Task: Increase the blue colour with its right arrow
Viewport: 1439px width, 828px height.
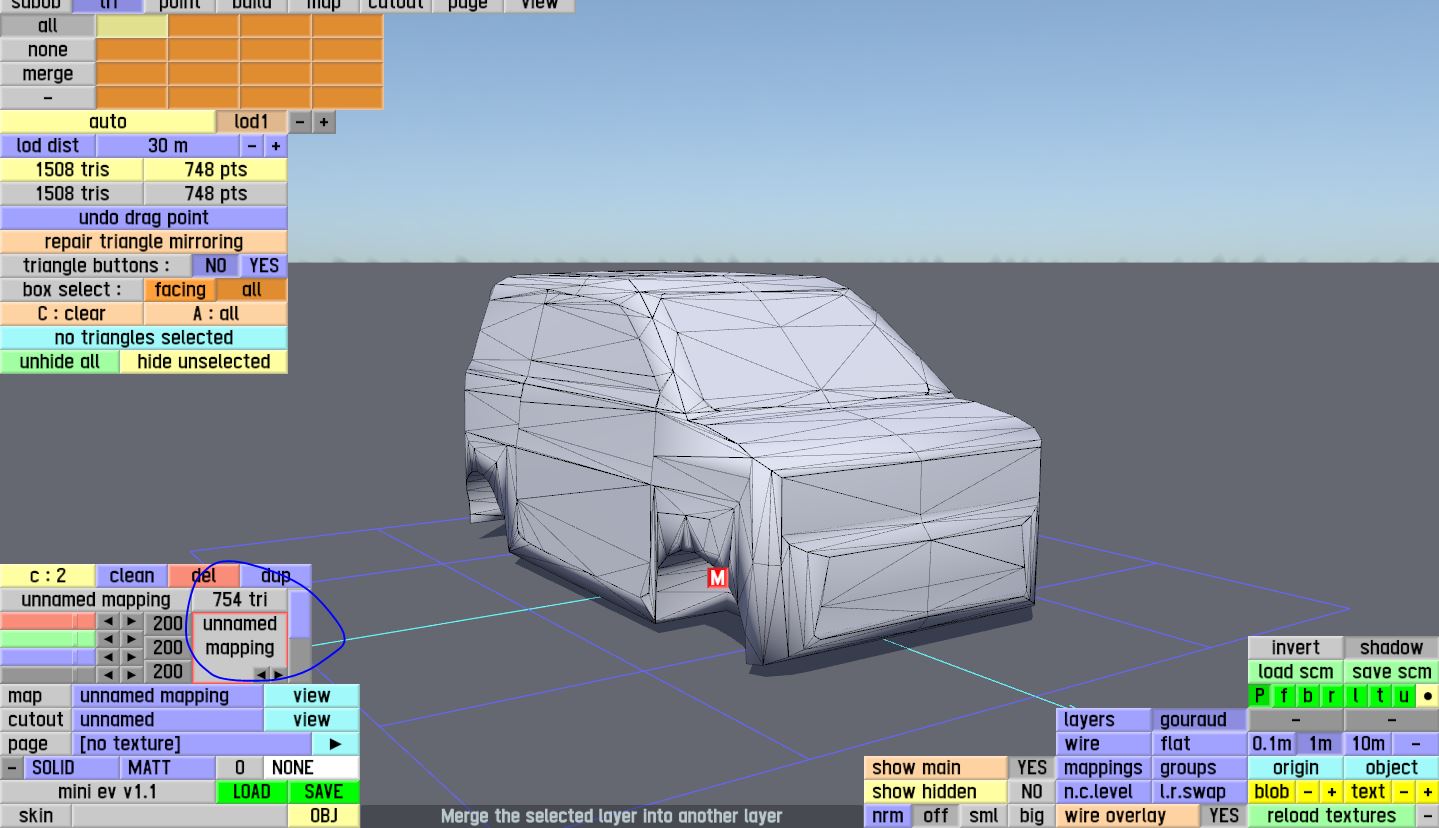Action: pyautogui.click(x=132, y=657)
